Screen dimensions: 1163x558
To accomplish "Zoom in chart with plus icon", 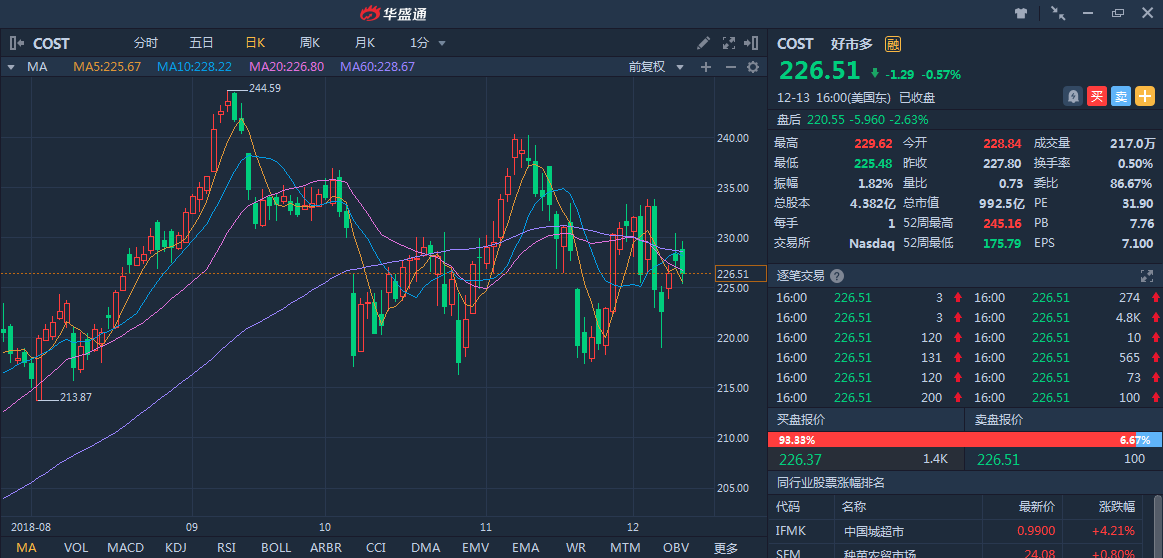I will click(x=706, y=67).
